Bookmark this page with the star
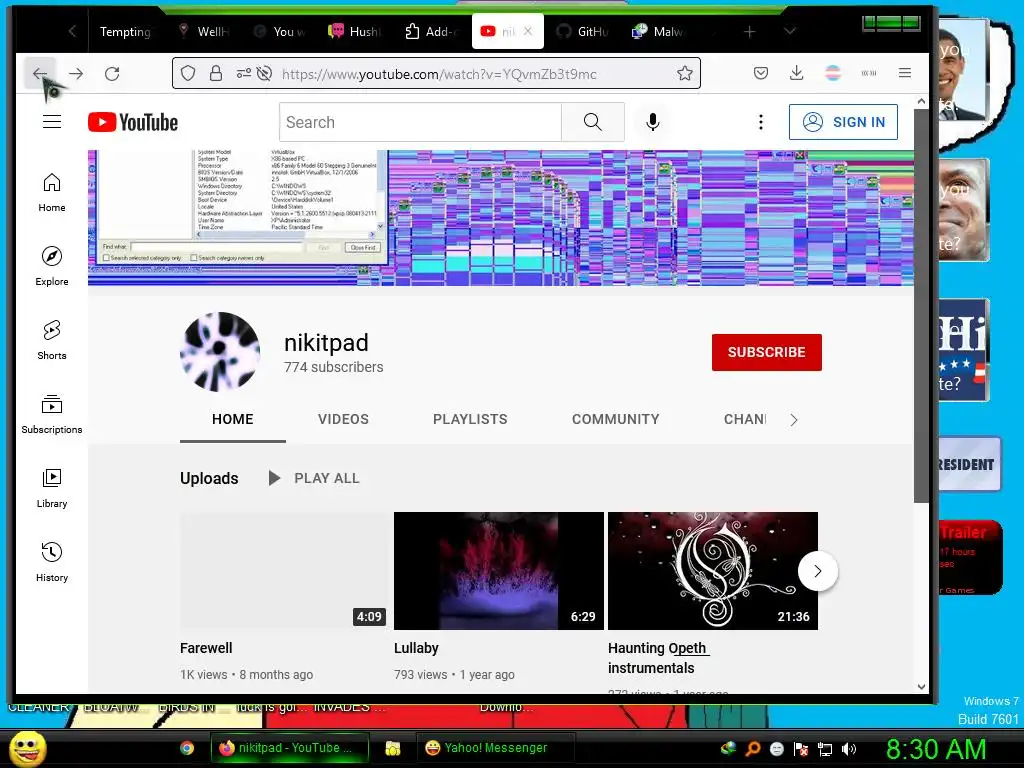The height and width of the screenshot is (768, 1024). (x=684, y=73)
